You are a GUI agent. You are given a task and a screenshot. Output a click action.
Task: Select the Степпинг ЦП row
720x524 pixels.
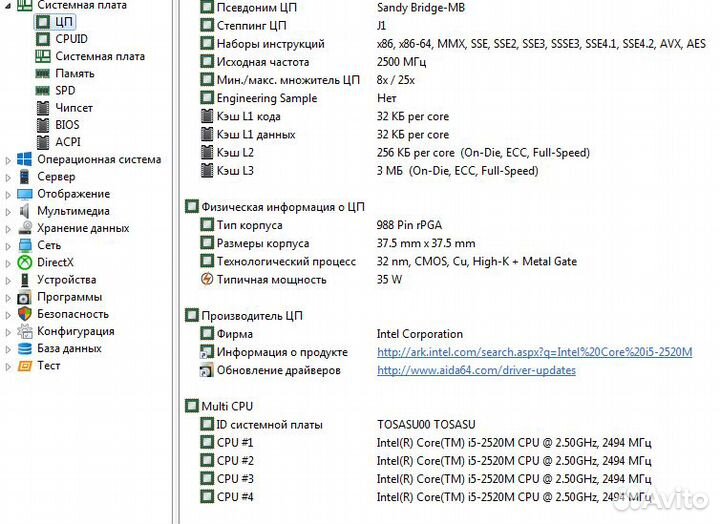(x=294, y=25)
